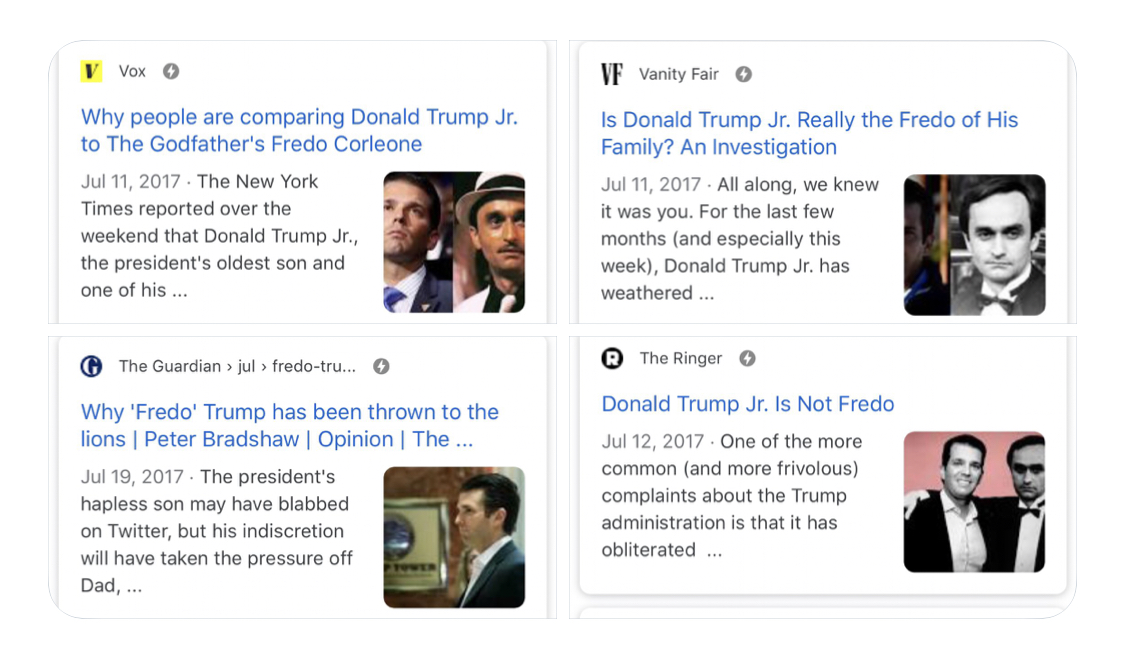The width and height of the screenshot is (1125, 672).
Task: Open the Vanity Fair 'An Investigation' headline
Action: click(809, 133)
